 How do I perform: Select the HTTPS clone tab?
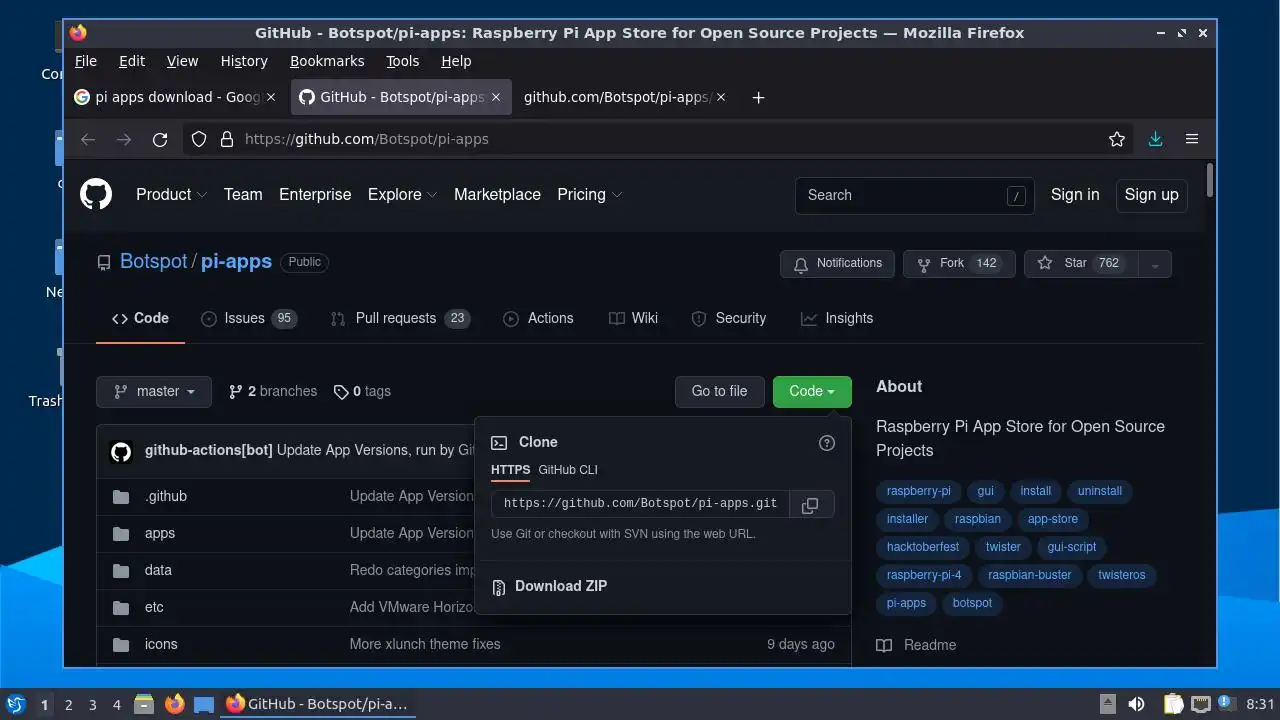pyautogui.click(x=511, y=469)
